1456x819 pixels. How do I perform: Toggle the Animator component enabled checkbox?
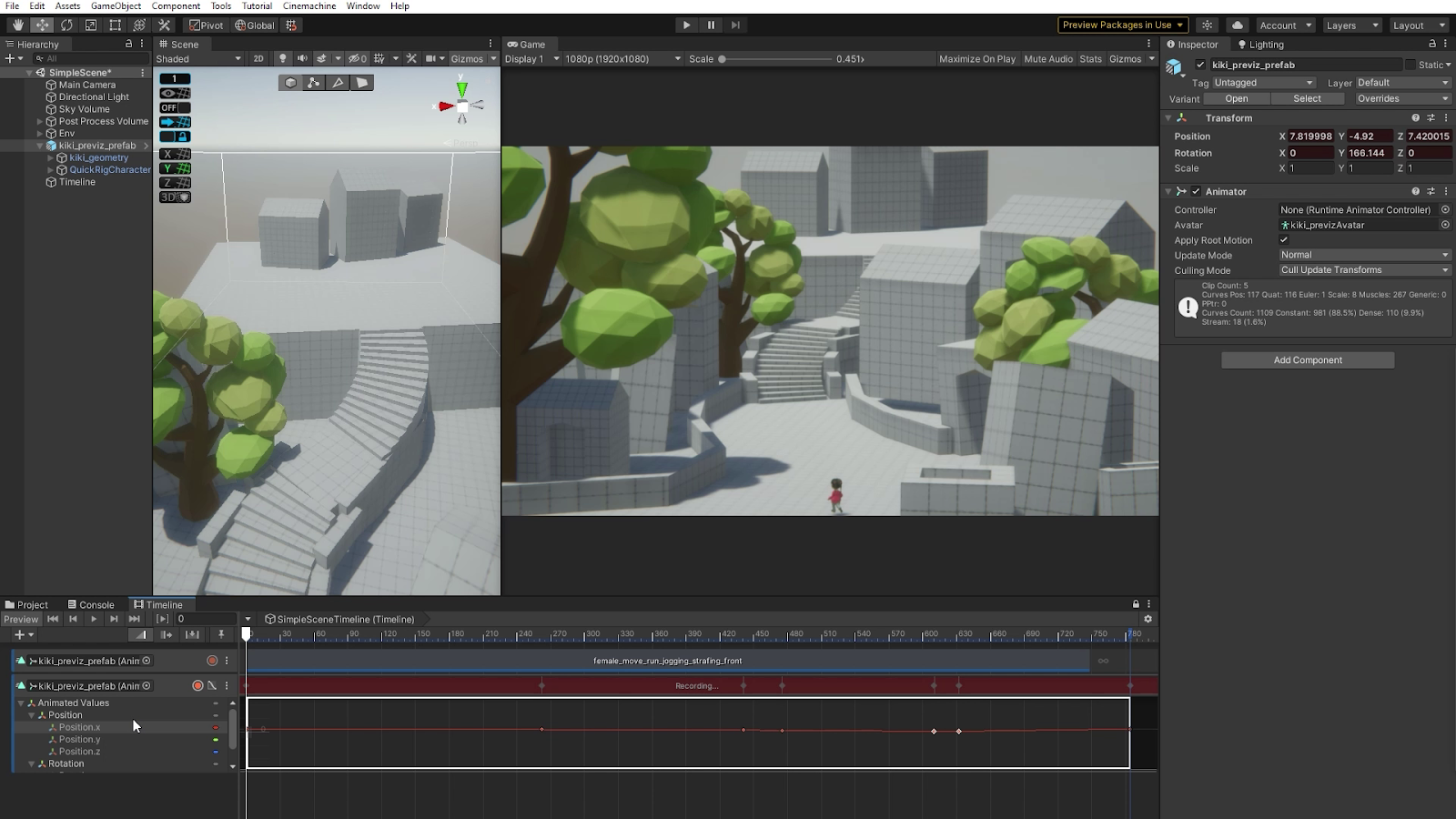pyautogui.click(x=1196, y=192)
